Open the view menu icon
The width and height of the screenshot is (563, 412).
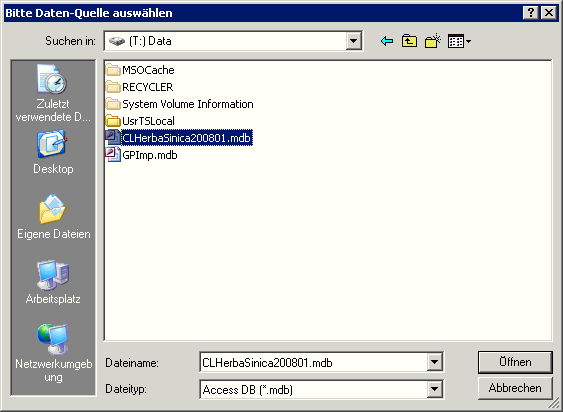459,42
